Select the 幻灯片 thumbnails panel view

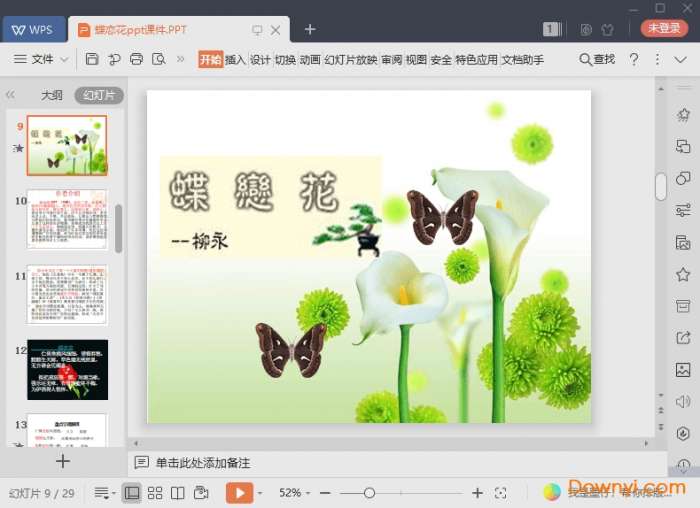tap(98, 96)
